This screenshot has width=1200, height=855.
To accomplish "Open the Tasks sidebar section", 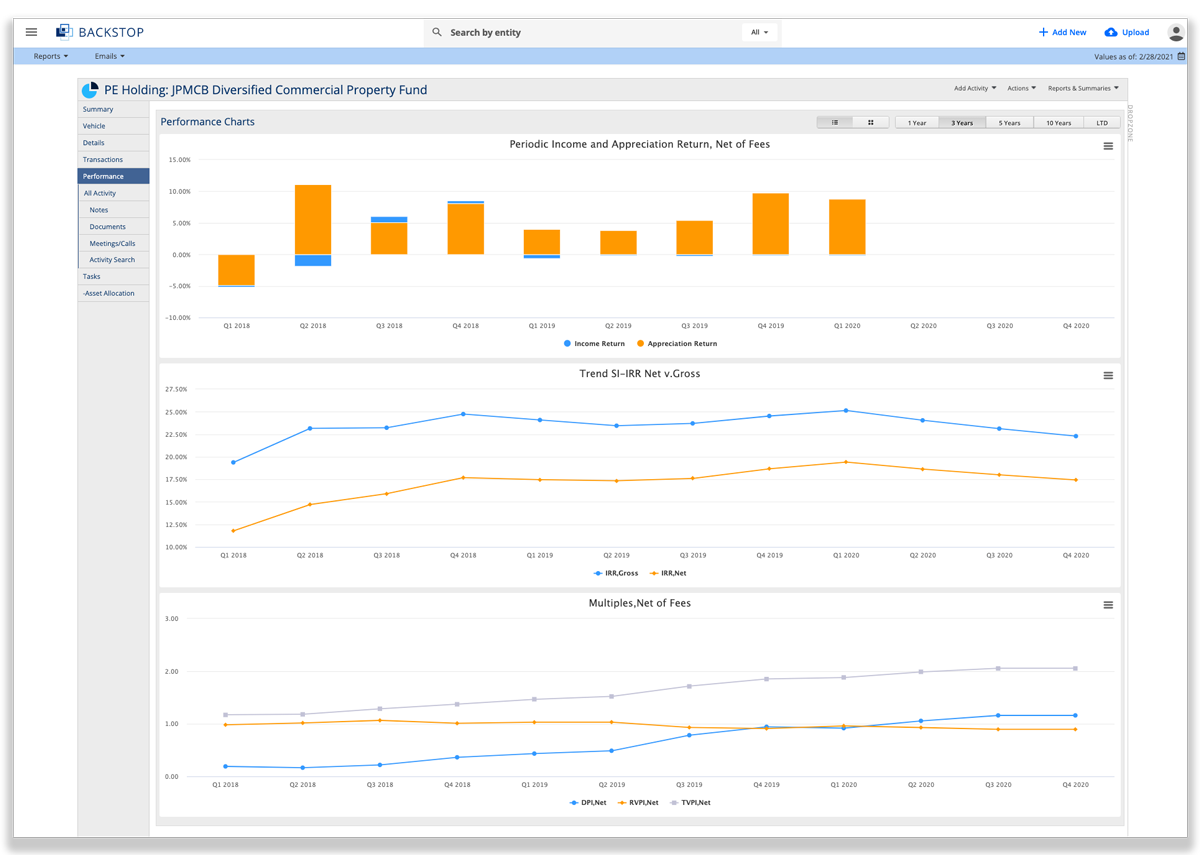I will [x=113, y=276].
